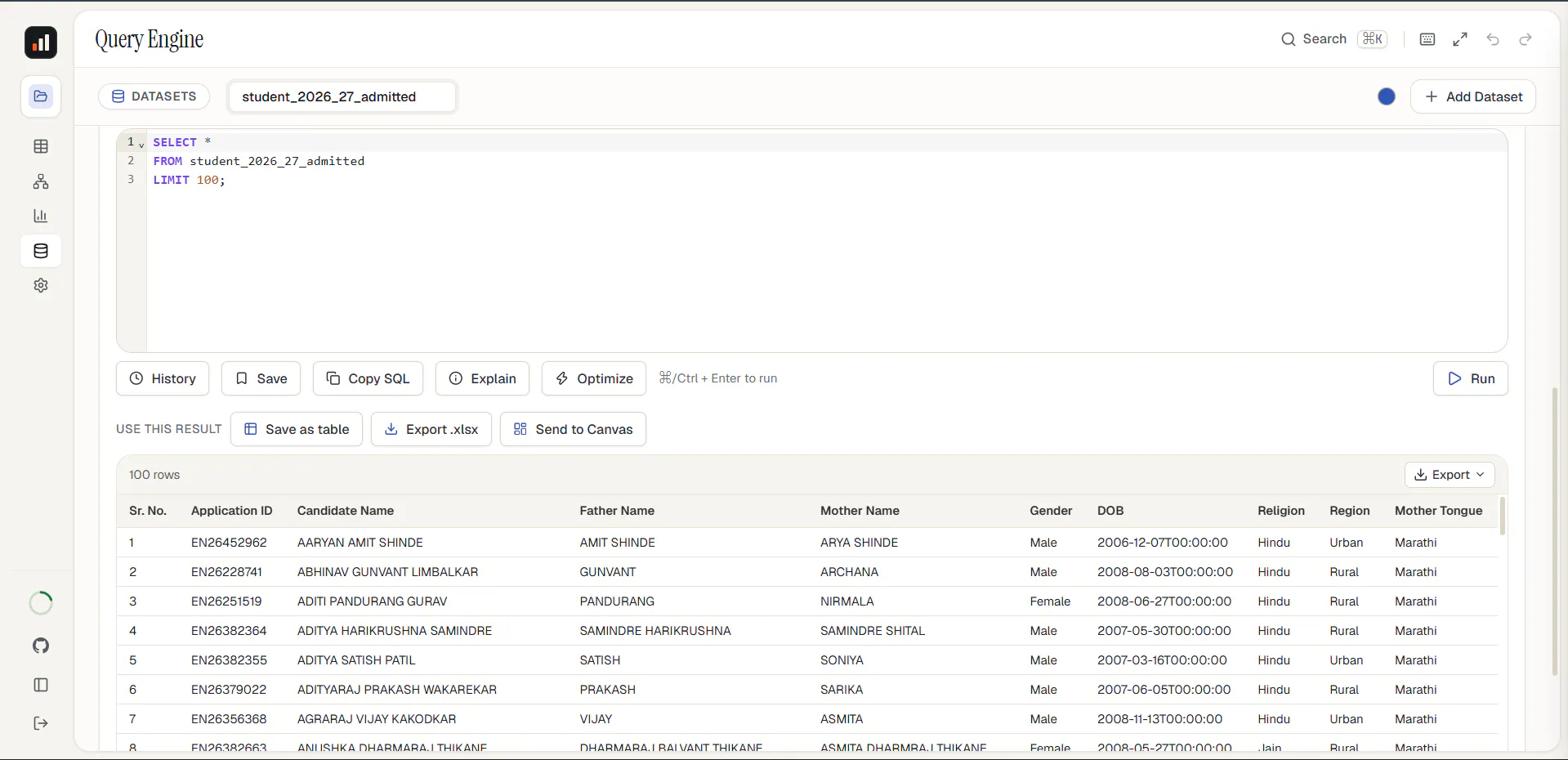Click the Add Dataset button

[x=1473, y=96]
